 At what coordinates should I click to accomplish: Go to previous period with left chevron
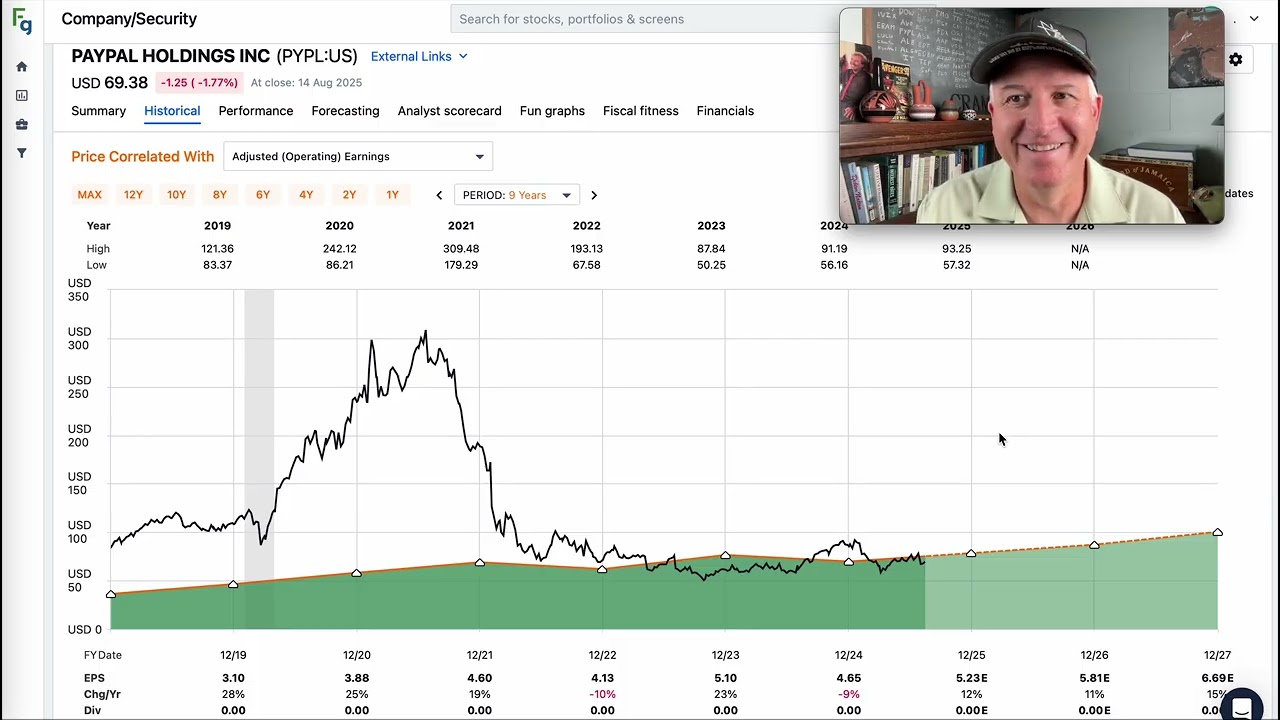click(439, 195)
